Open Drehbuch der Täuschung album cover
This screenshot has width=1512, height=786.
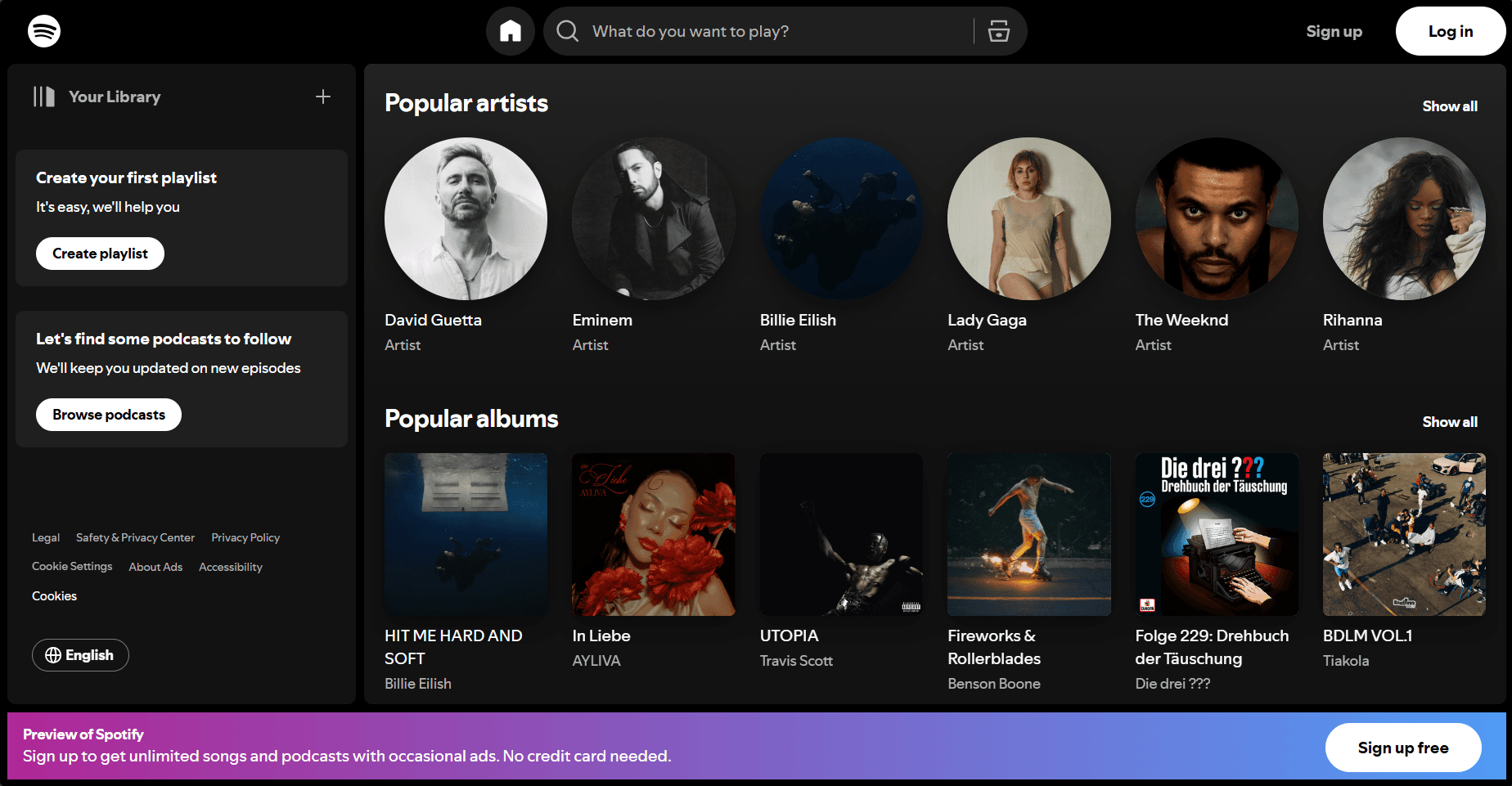pos(1217,534)
